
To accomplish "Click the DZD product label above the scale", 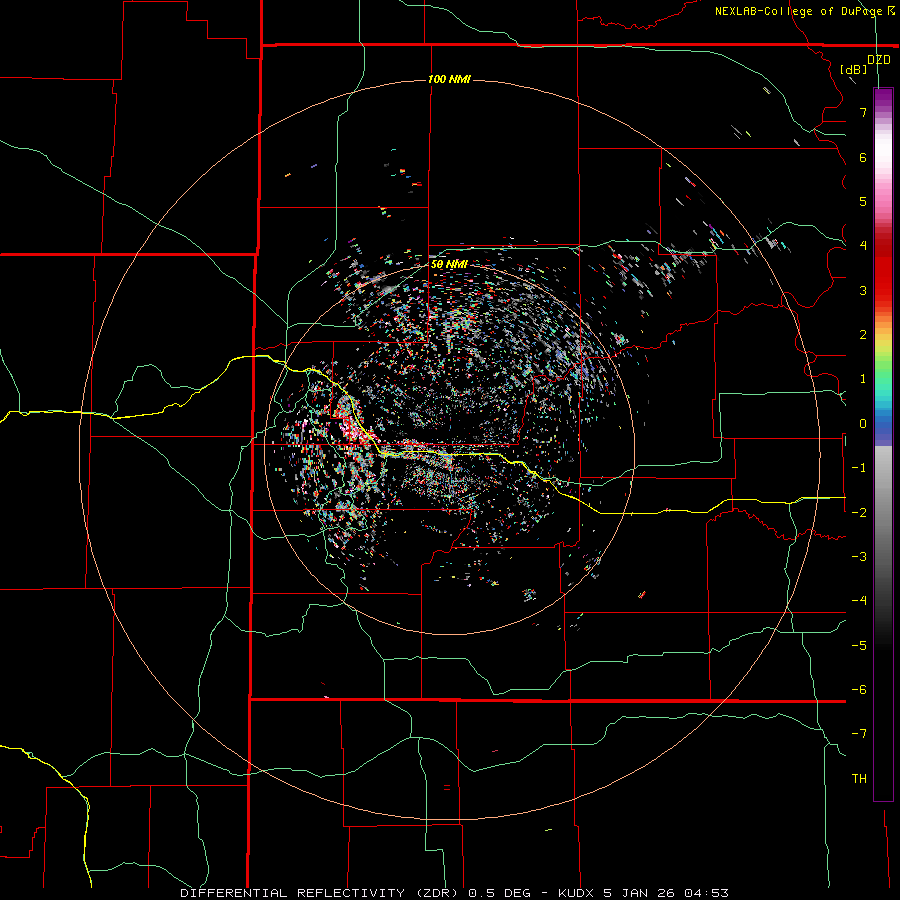I will 879,60.
